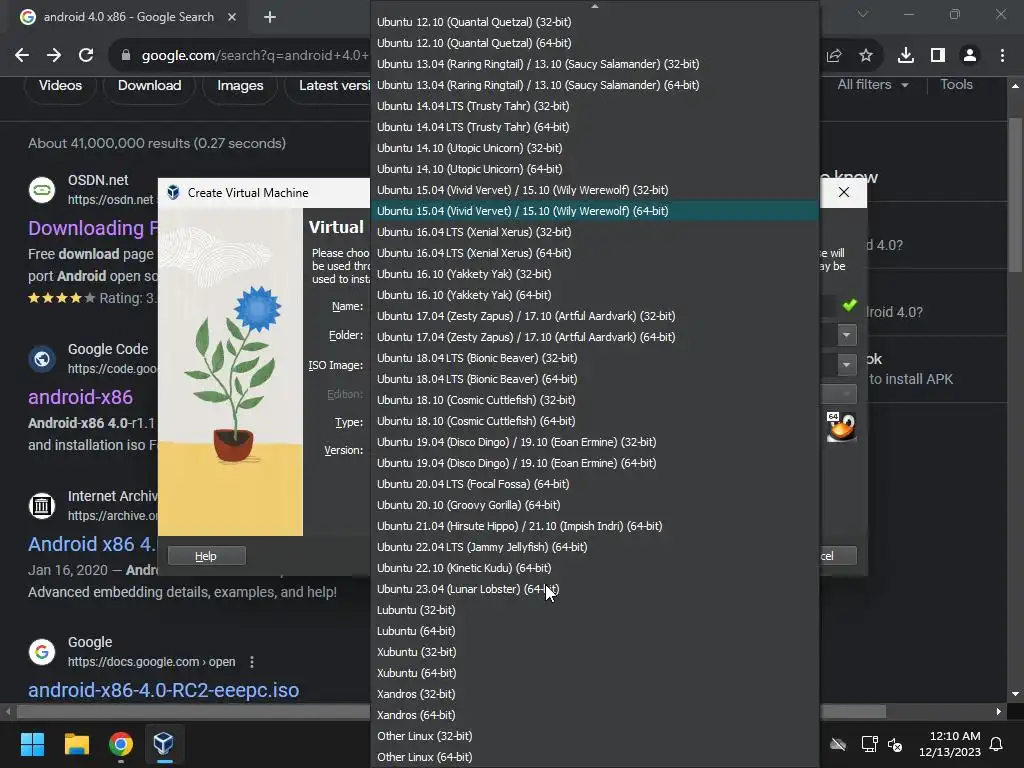
Task: Open the notification bell in system tray
Action: [997, 744]
